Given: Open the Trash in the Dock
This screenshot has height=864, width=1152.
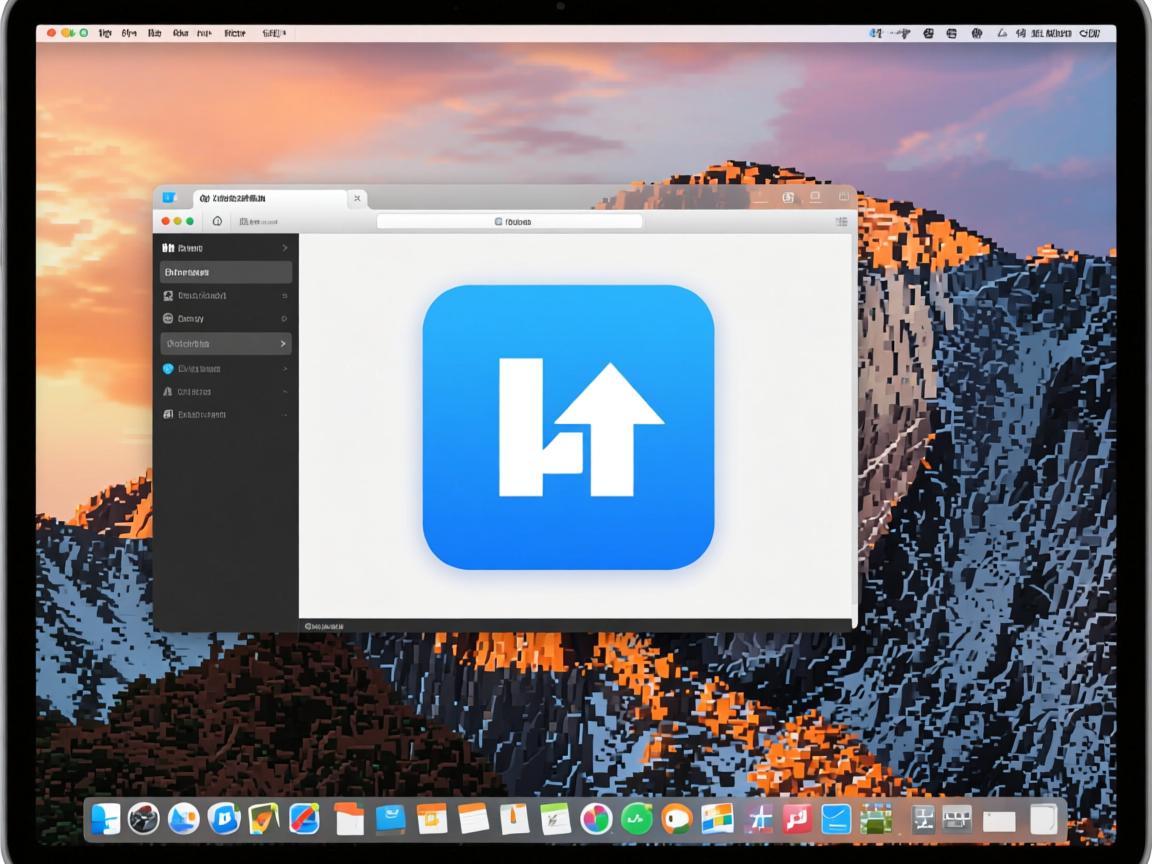Looking at the screenshot, I should 1043,819.
